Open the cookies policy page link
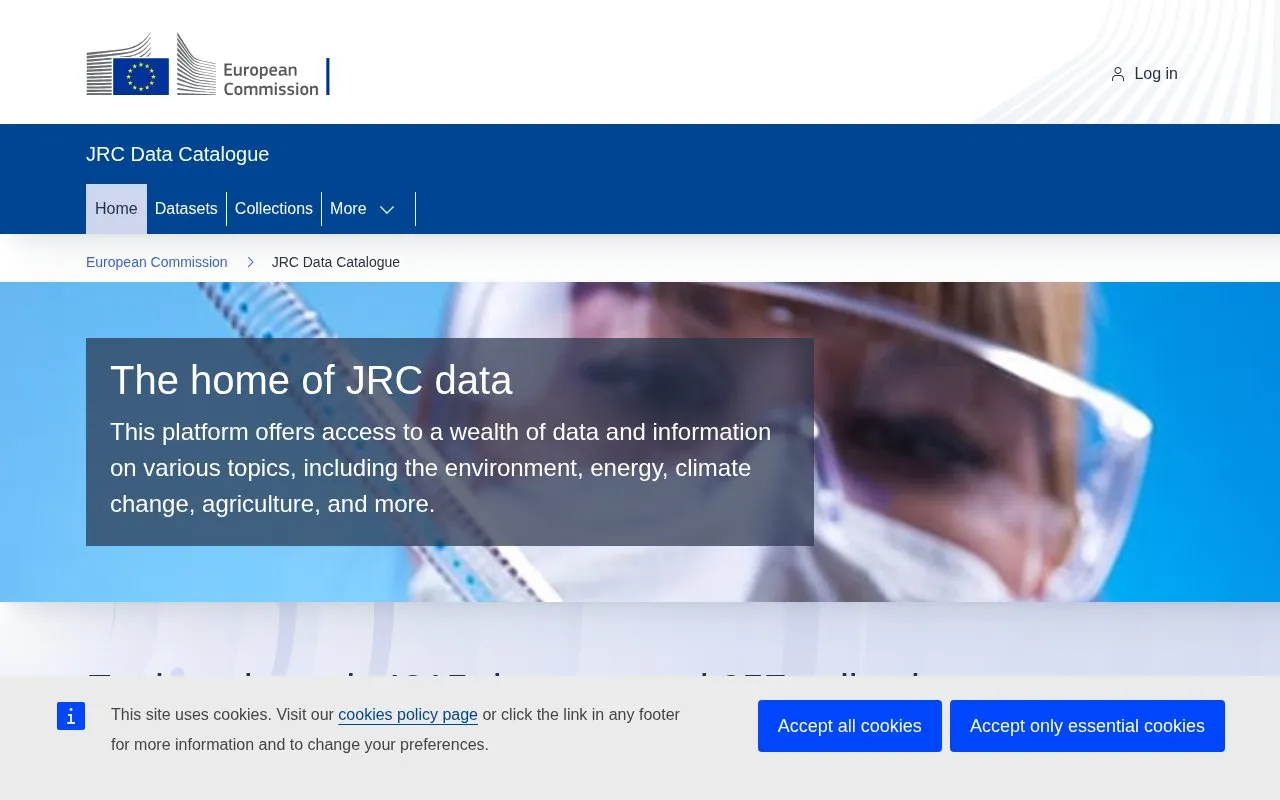 coord(408,715)
